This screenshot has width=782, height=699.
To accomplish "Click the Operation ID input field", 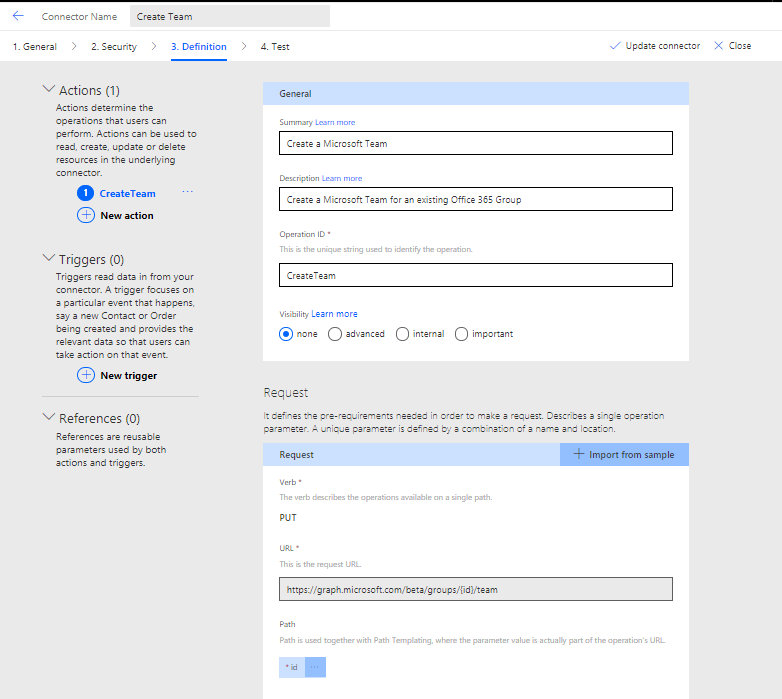I will click(x=476, y=275).
